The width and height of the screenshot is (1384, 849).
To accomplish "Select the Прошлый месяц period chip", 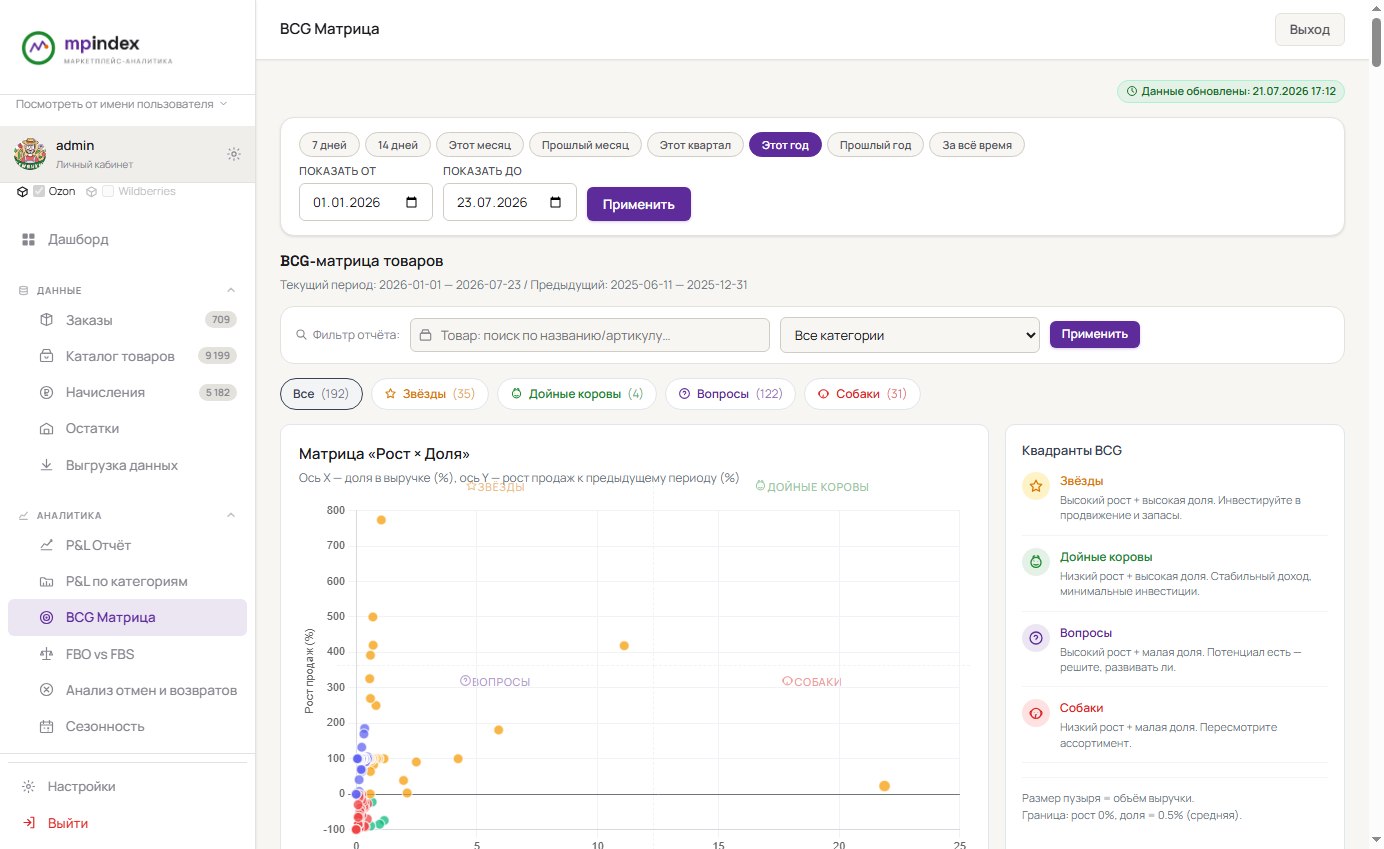I will [585, 145].
